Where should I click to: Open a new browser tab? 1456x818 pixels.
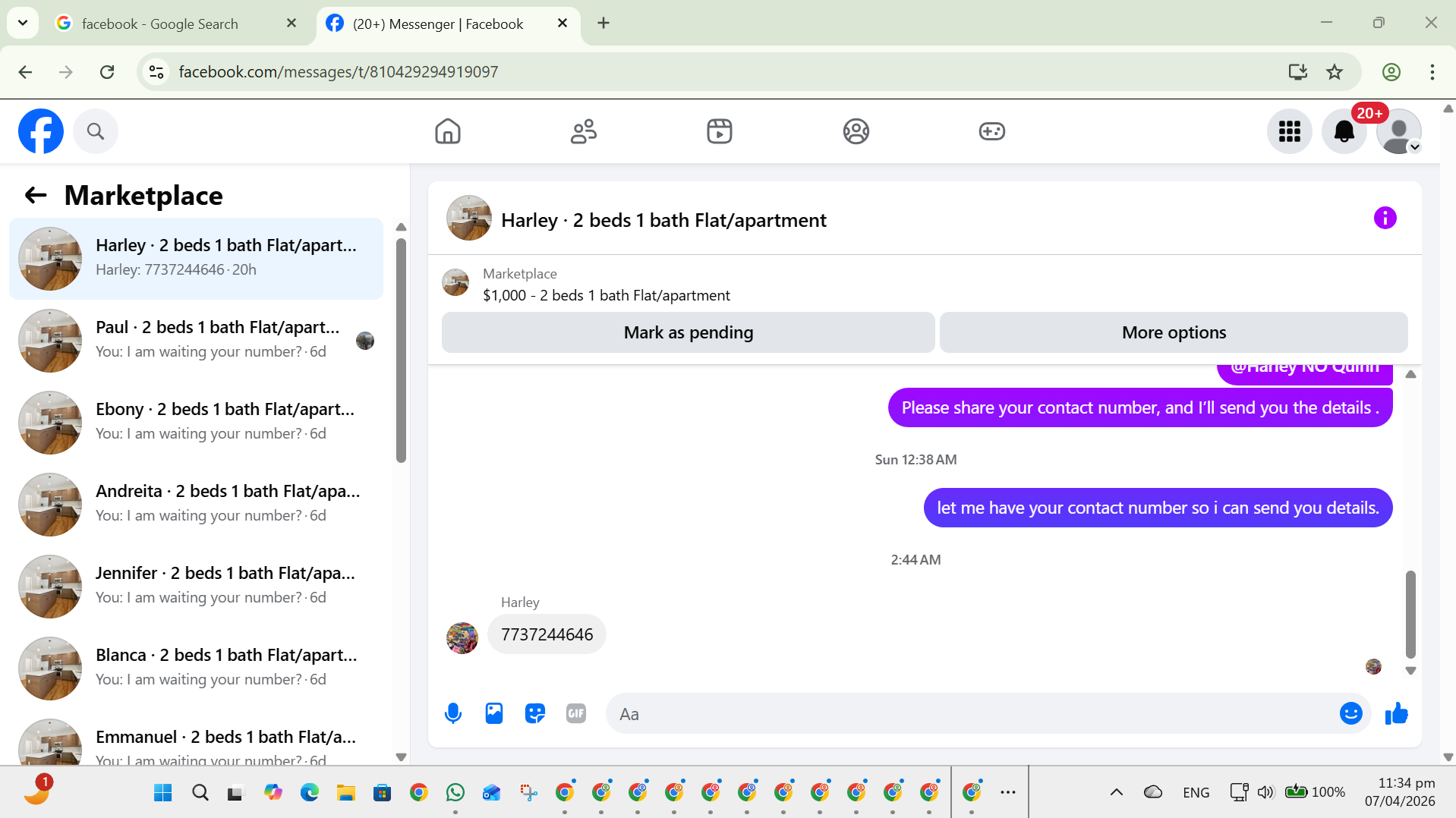[x=604, y=24]
